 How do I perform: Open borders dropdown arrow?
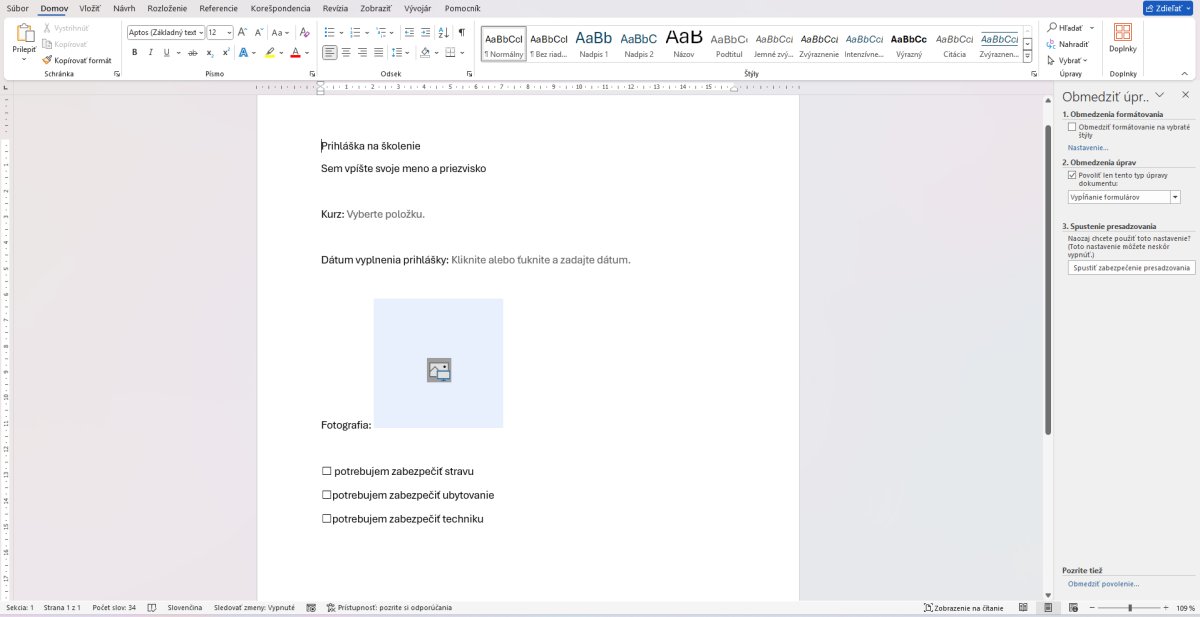(463, 52)
